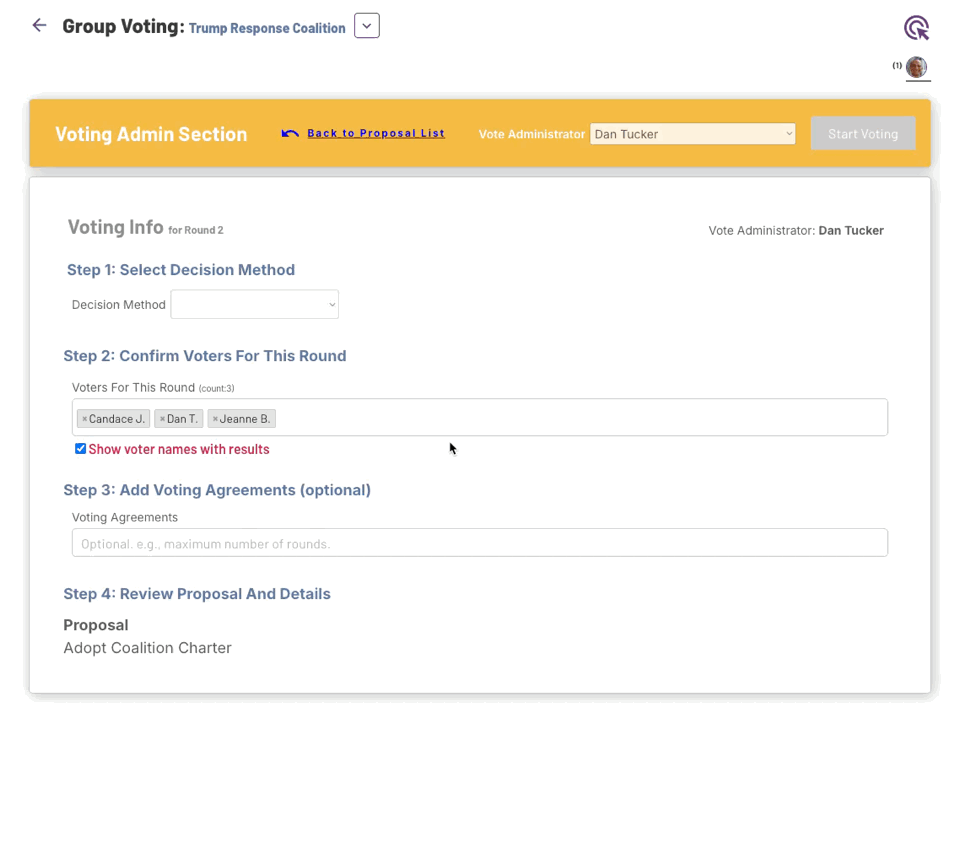
Task: Uncheck Show voter names with results
Action: 80,449
